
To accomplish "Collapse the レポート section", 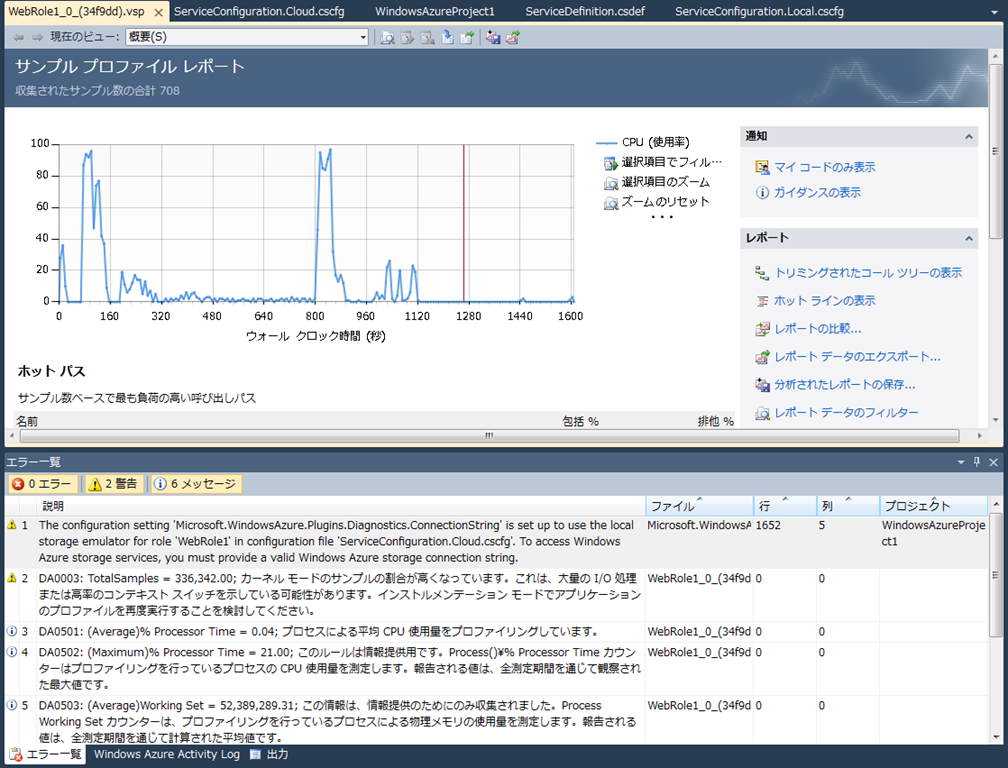I will click(x=968, y=238).
